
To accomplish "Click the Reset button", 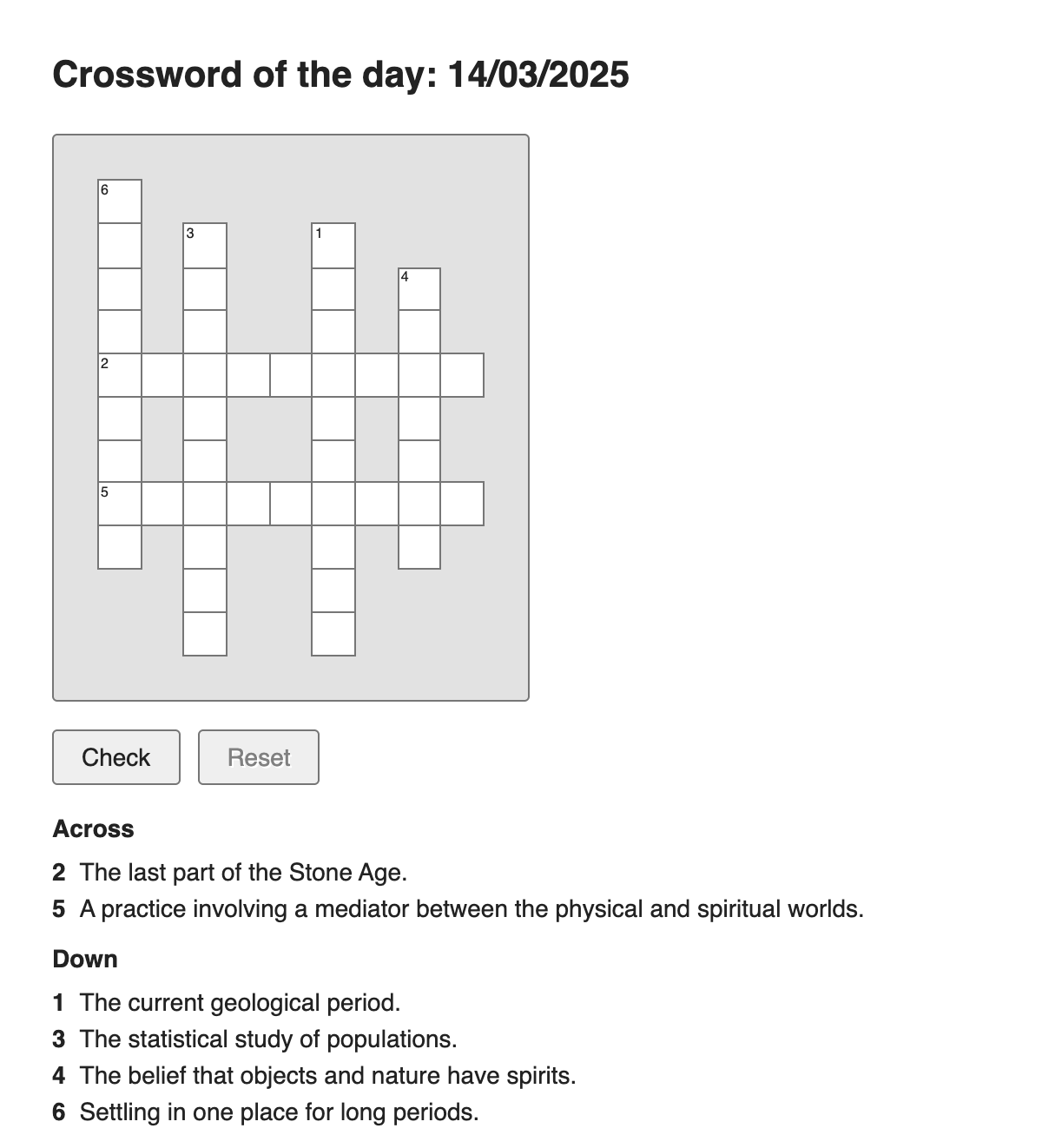I will pos(259,757).
